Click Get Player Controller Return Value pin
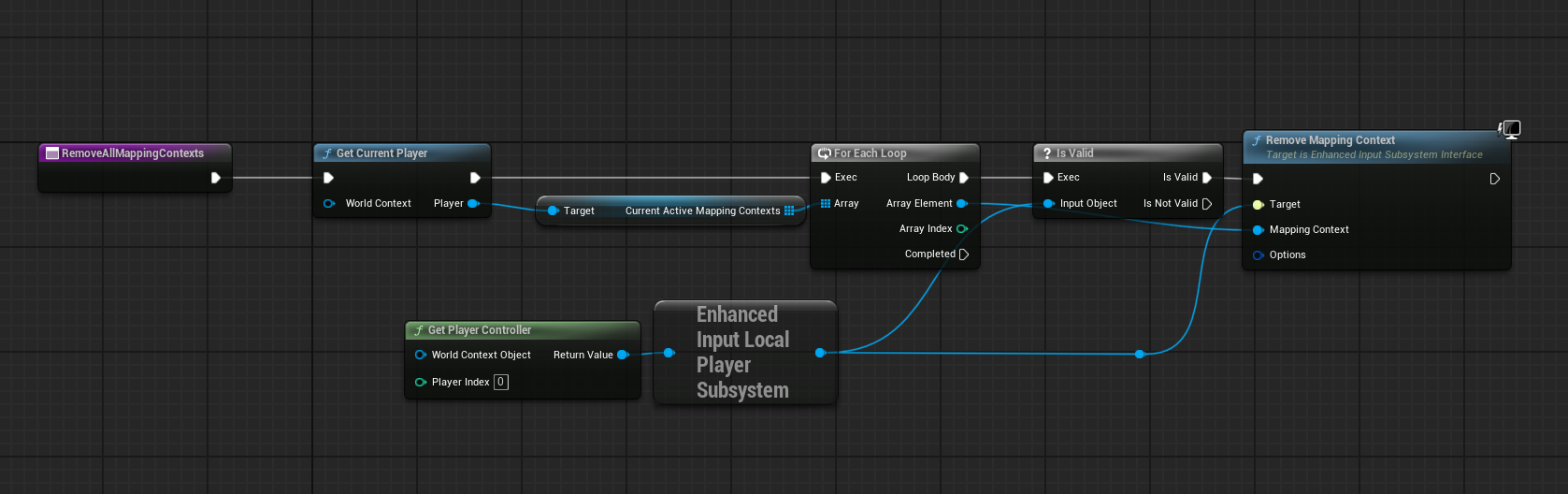 click(623, 355)
